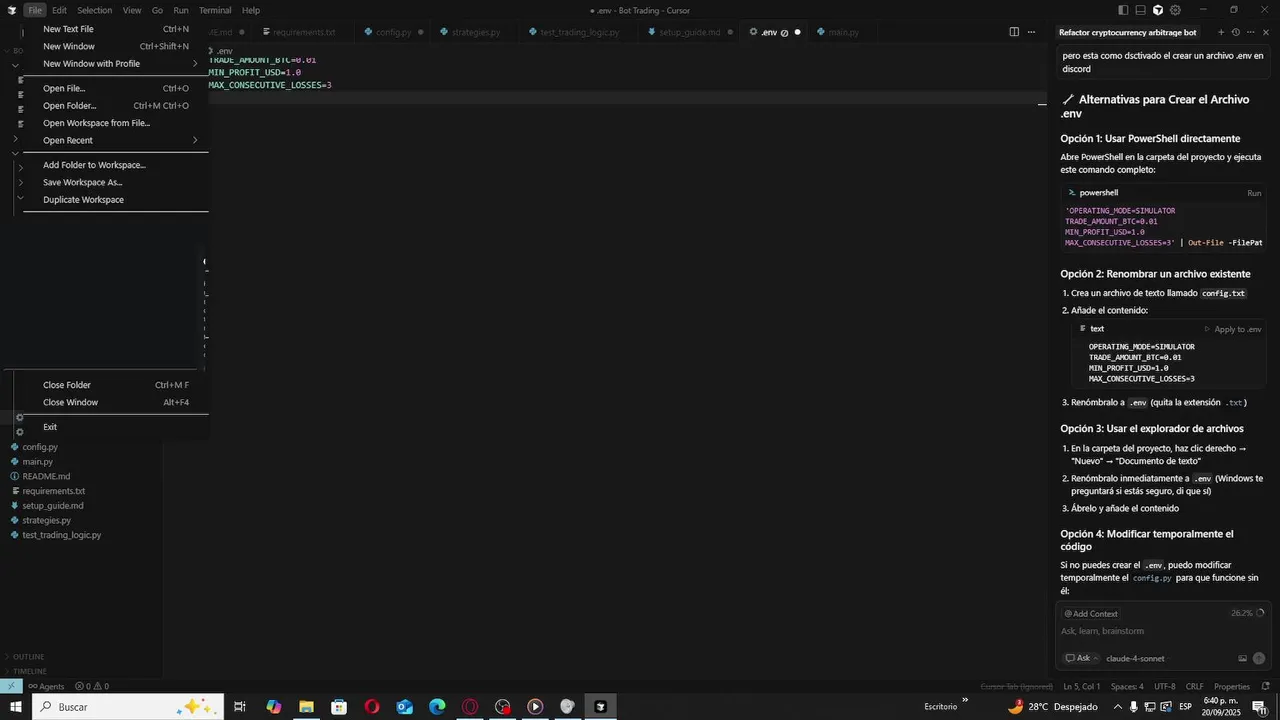The image size is (1280, 720).
Task: Expand New Window with Profile submenu
Action: pyautogui.click(x=116, y=64)
